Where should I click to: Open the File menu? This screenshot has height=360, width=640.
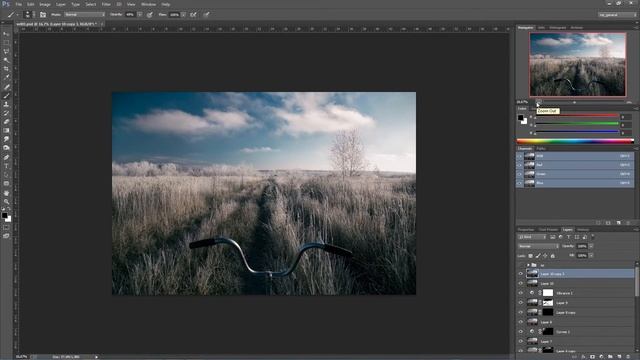19,4
